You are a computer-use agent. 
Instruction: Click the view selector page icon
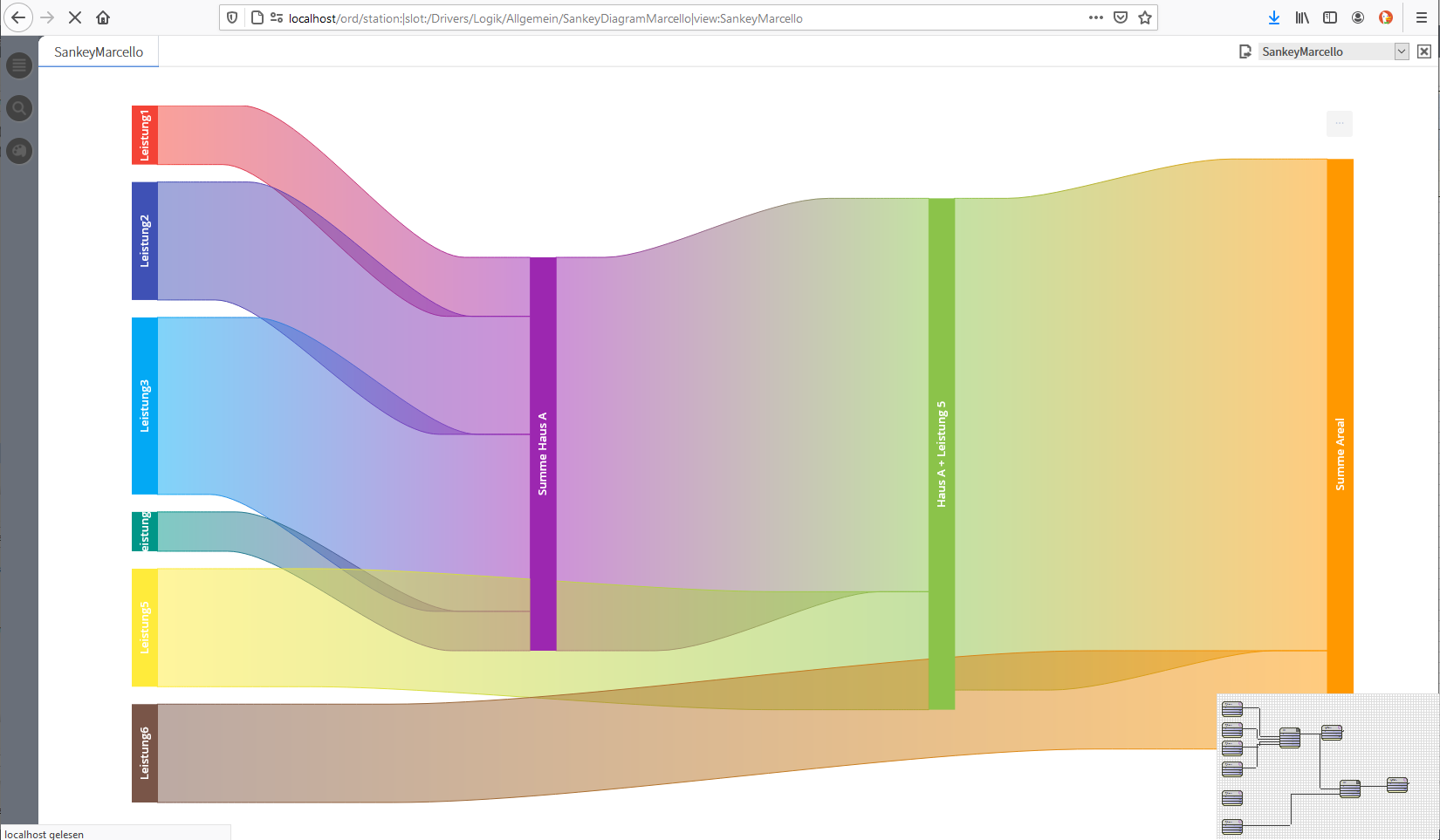coord(1245,51)
